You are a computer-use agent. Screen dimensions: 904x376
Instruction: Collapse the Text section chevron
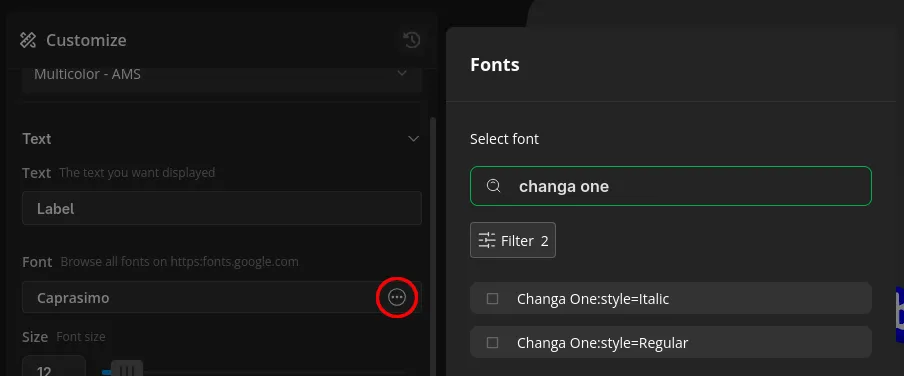tap(413, 139)
